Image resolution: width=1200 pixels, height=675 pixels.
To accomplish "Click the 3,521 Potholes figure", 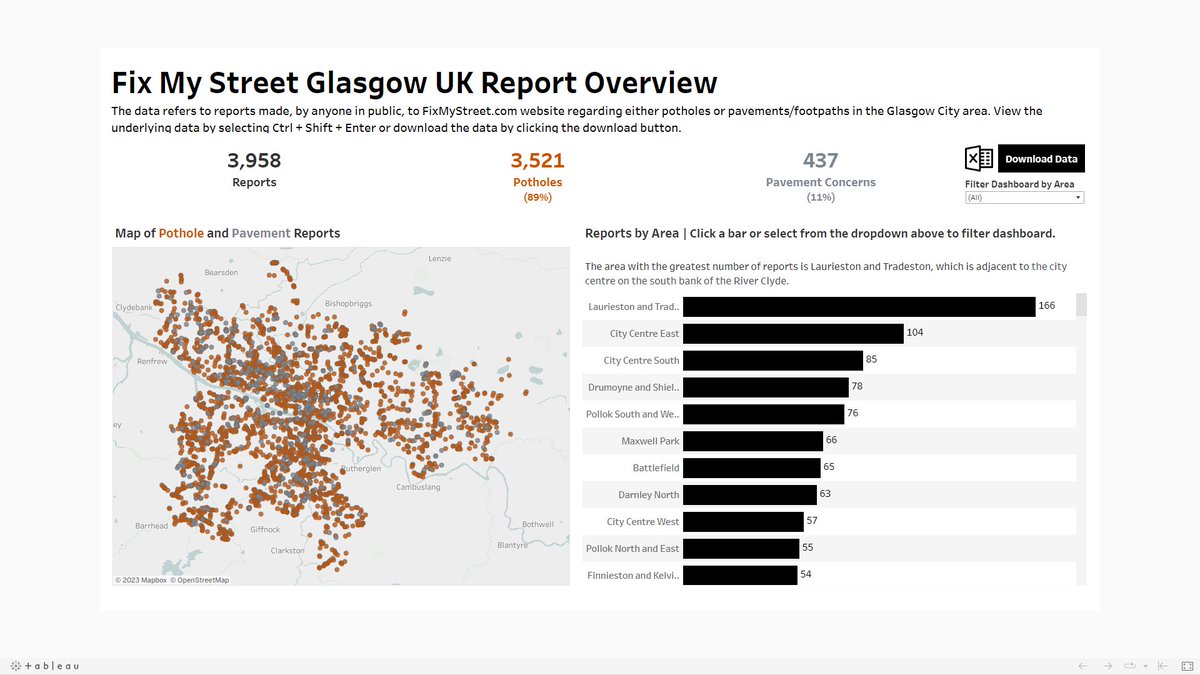I will point(537,161).
